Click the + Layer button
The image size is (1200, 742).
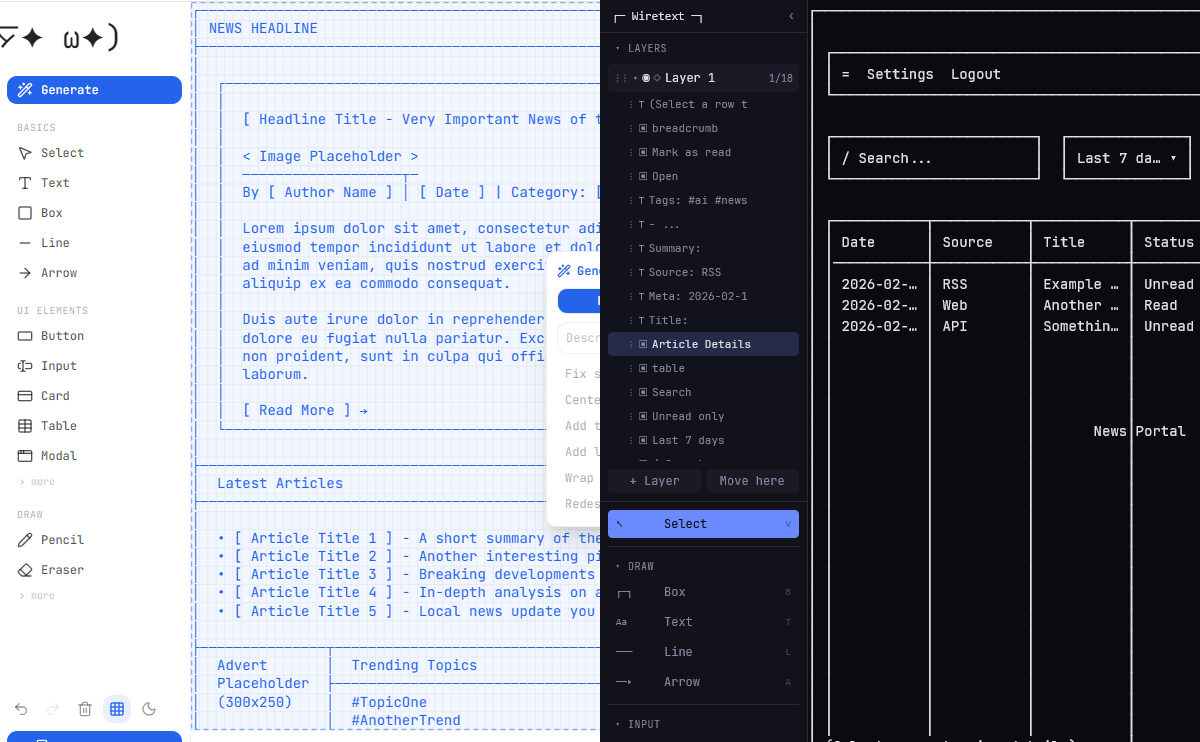click(654, 481)
